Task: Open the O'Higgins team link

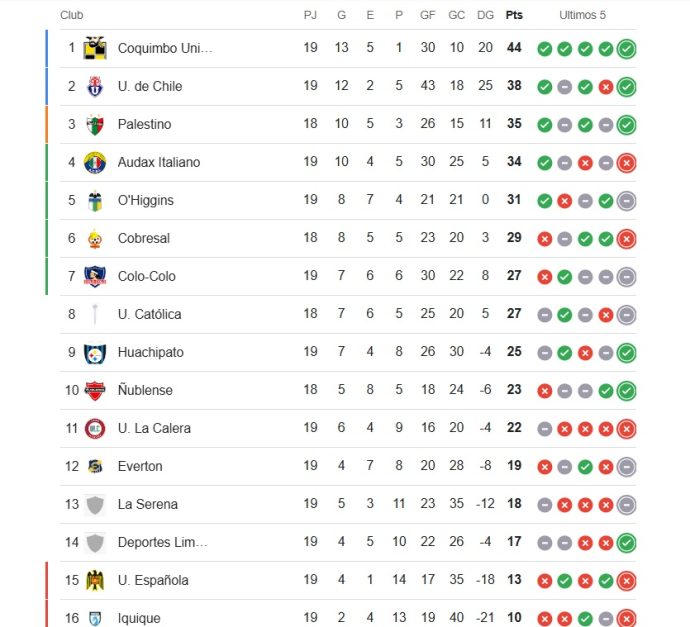Action: coord(146,200)
